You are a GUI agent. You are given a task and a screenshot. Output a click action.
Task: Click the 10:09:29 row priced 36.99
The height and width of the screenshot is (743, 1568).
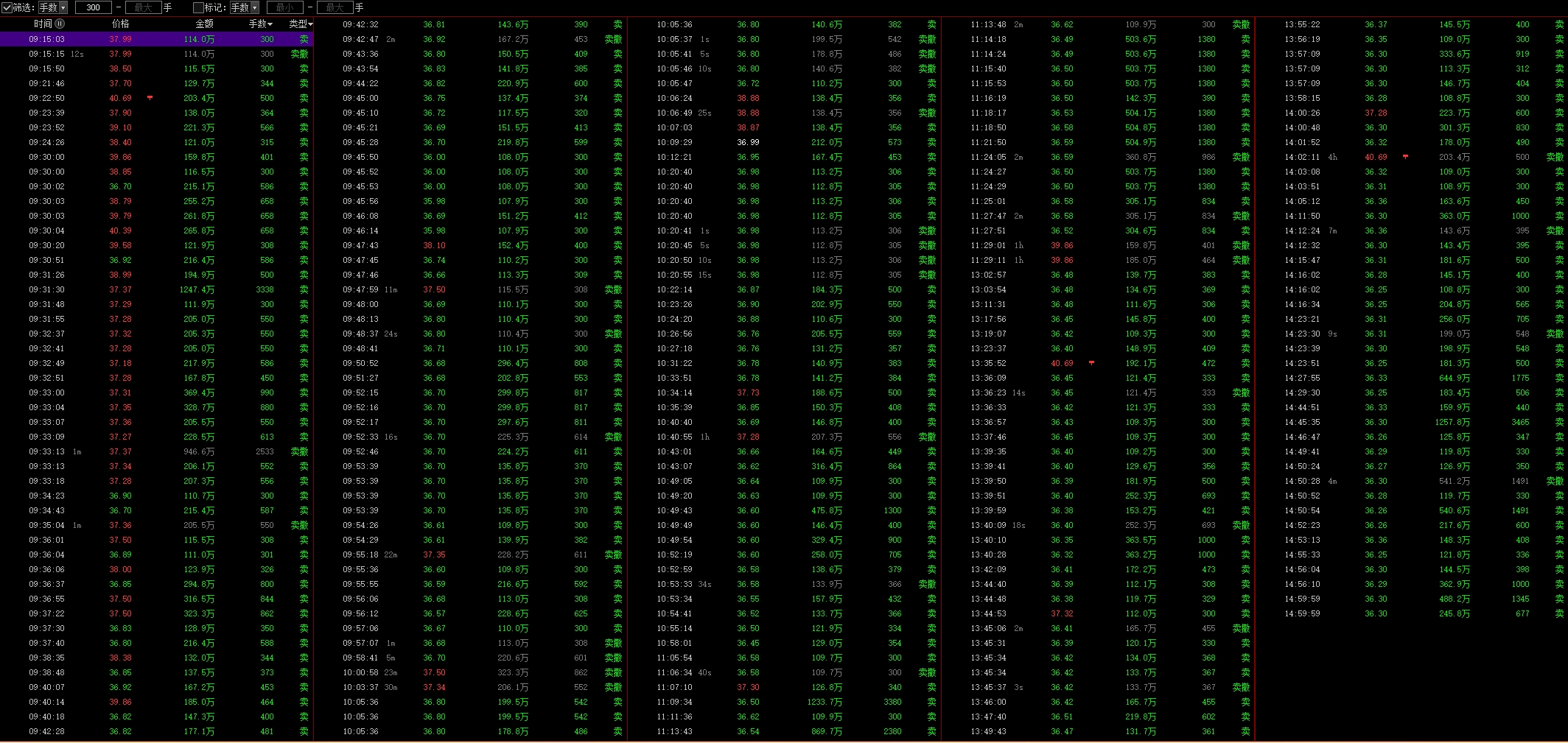785,142
